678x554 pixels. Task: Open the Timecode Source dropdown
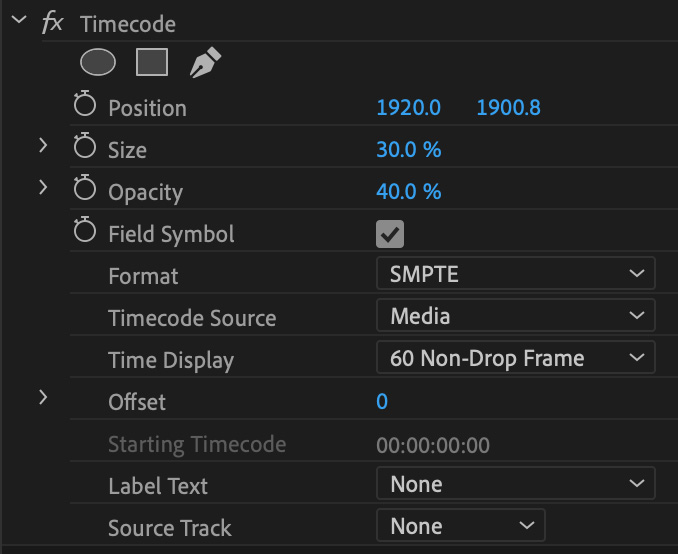tap(515, 316)
